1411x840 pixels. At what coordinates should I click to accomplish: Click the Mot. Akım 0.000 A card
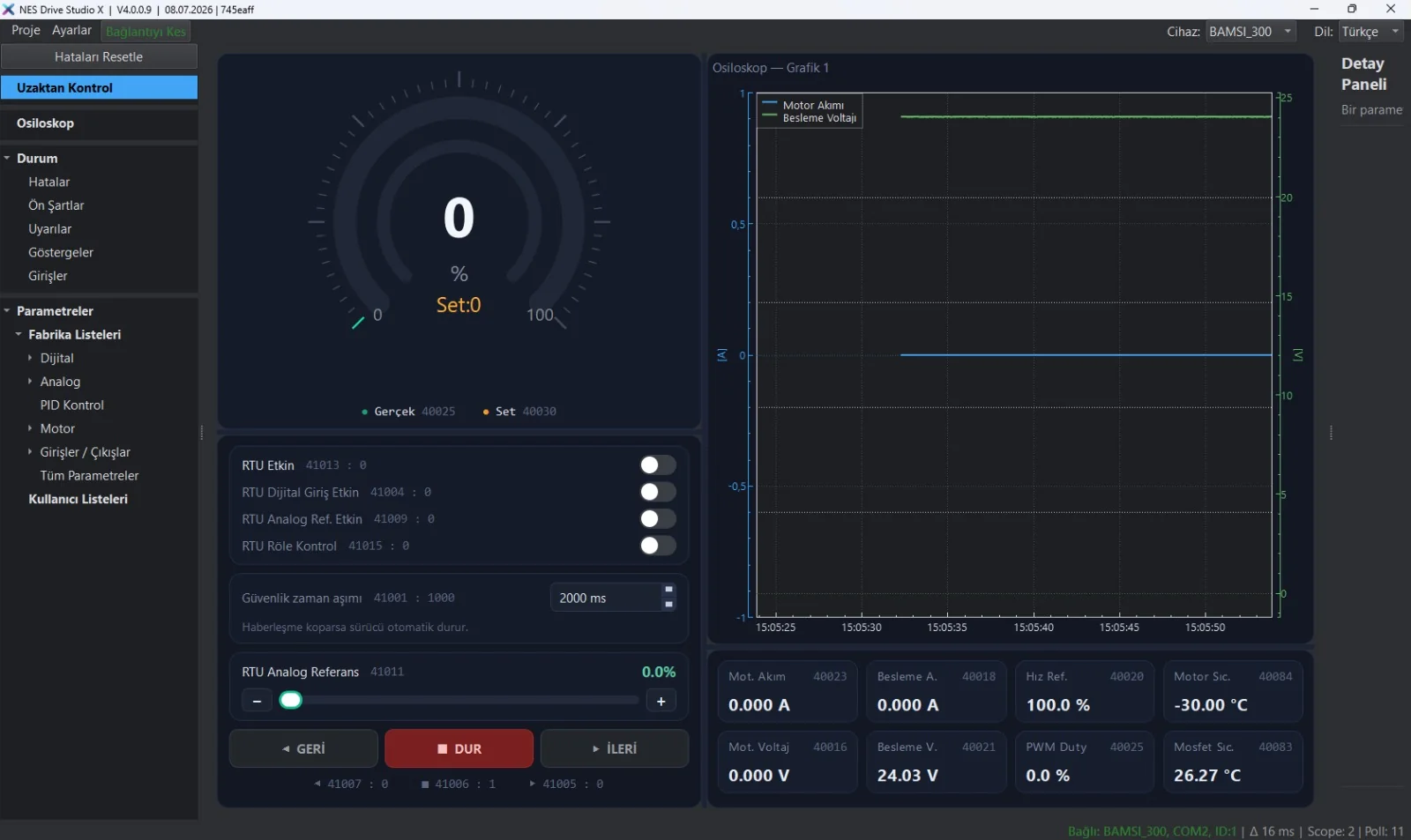click(x=788, y=691)
